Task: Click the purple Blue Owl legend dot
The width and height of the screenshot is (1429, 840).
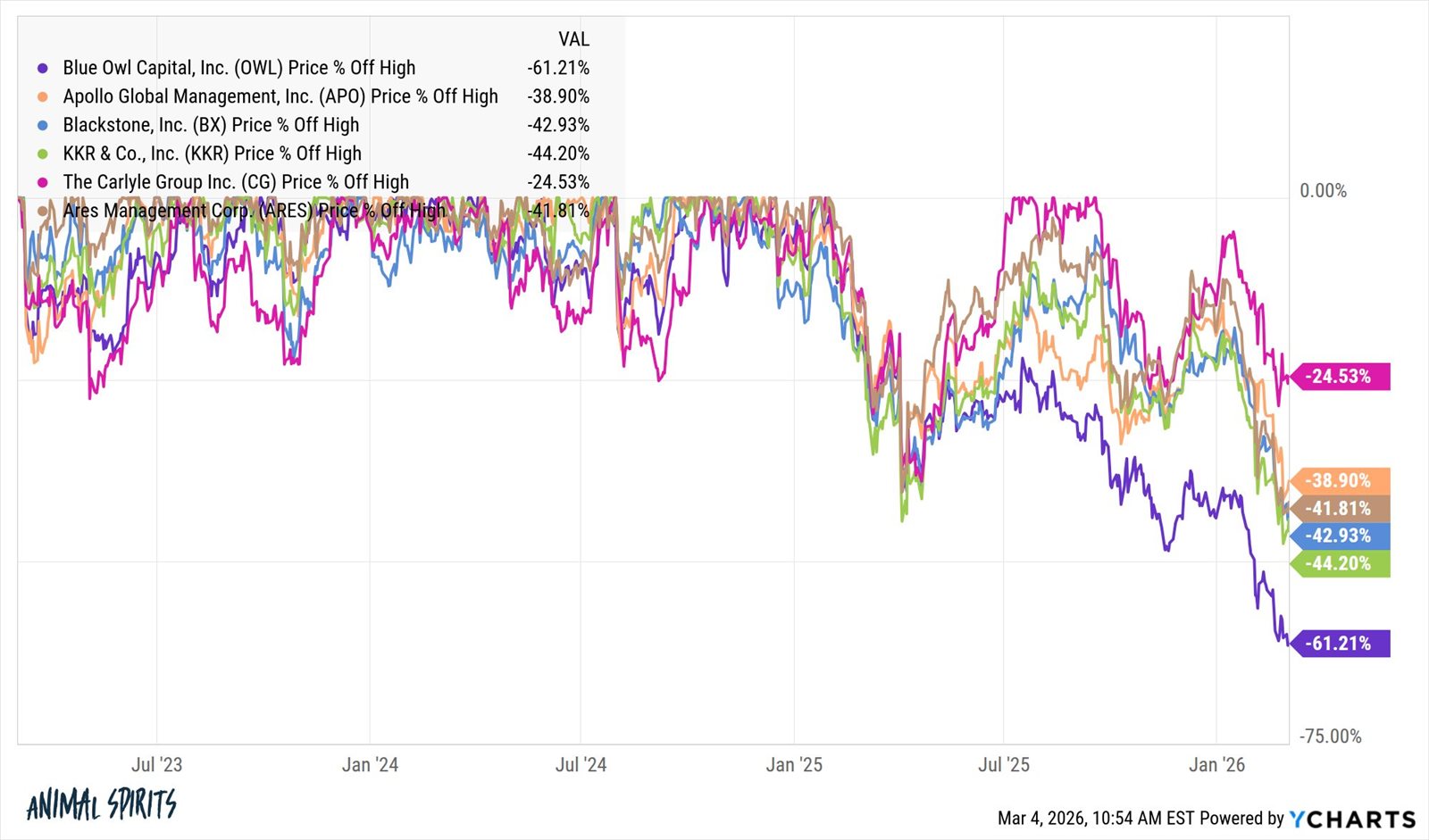Action: [x=42, y=68]
